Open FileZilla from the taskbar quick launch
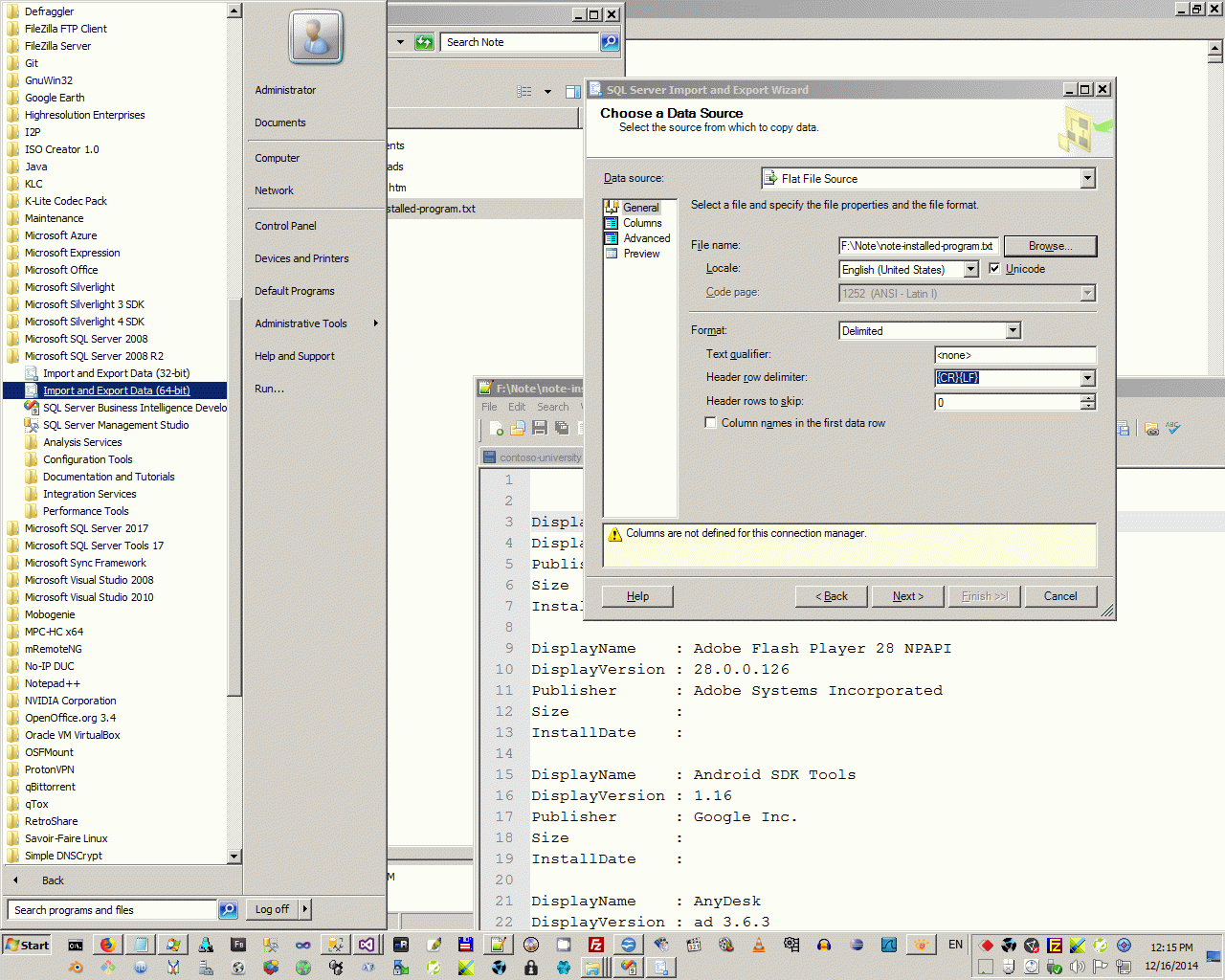The height and width of the screenshot is (980, 1225). click(x=596, y=945)
